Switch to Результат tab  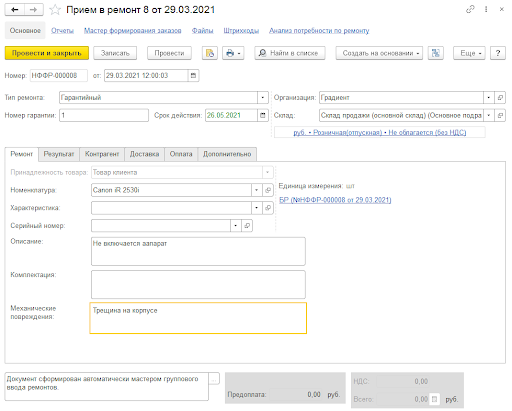(59, 154)
